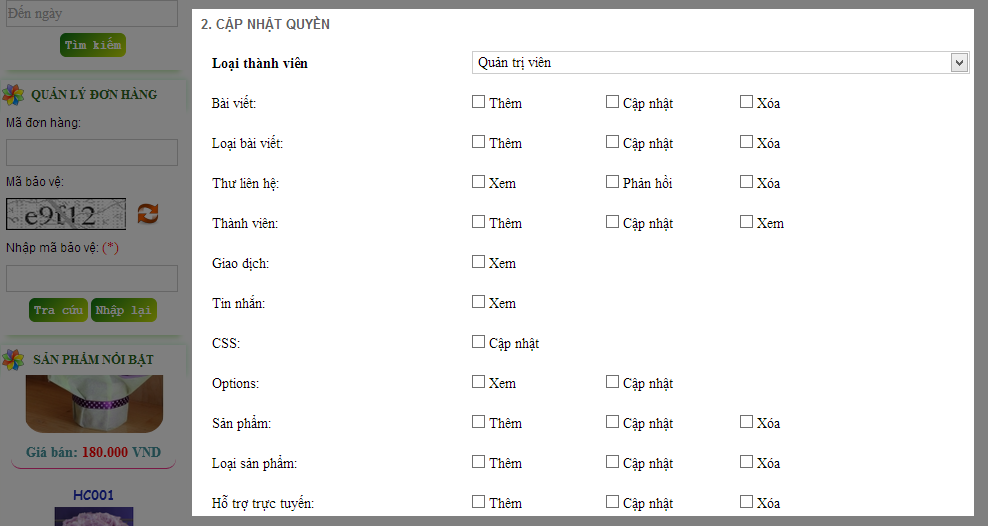The height and width of the screenshot is (526, 988).
Task: Focus the Mã đơn hàng input field
Action: click(92, 152)
